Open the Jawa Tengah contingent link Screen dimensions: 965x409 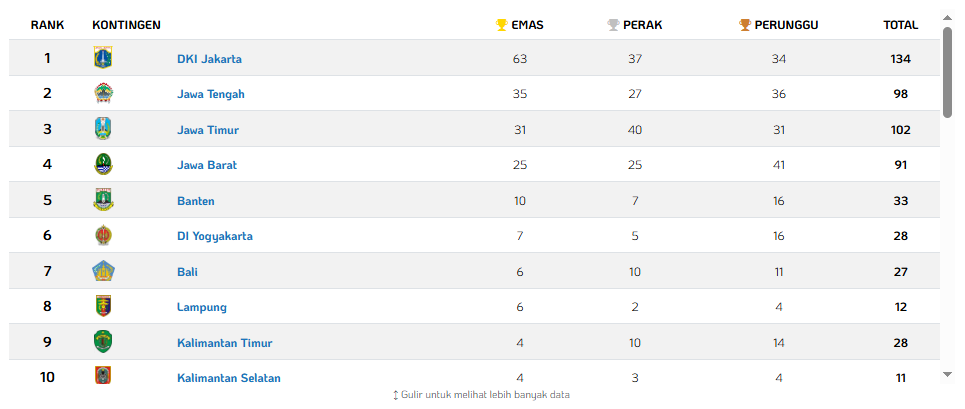click(x=210, y=94)
